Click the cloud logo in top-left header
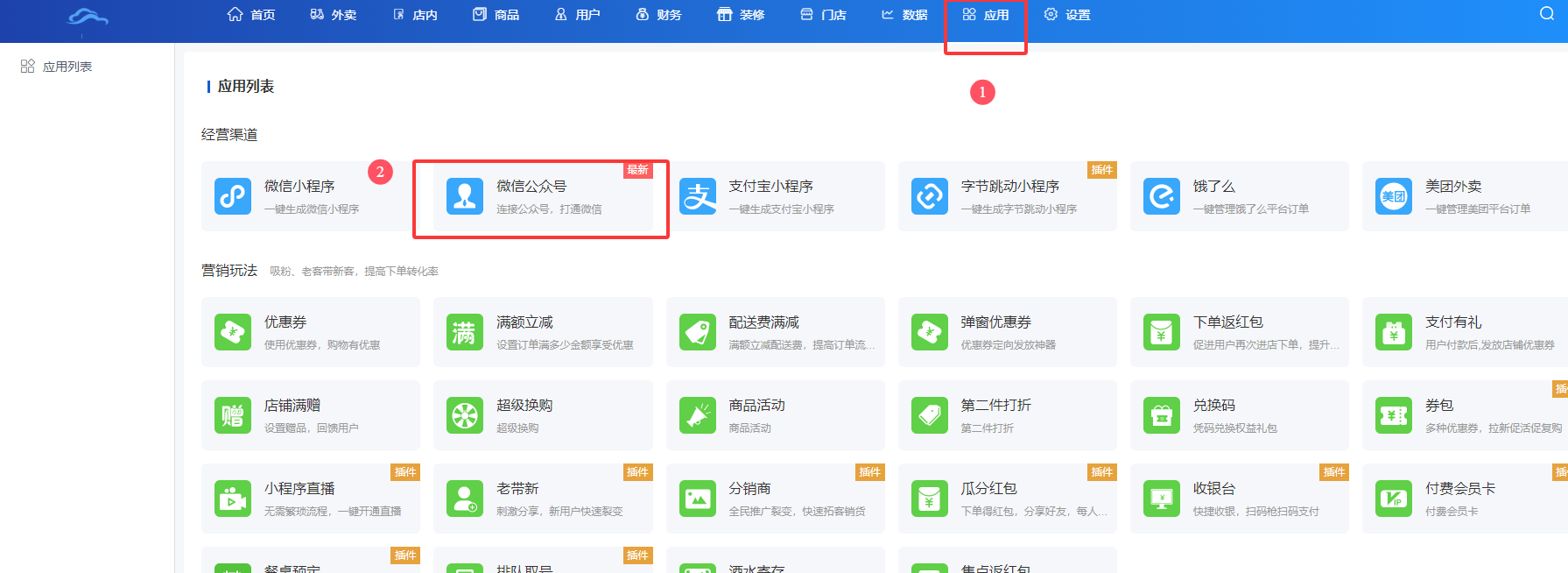This screenshot has height=573, width=1568. click(x=88, y=17)
